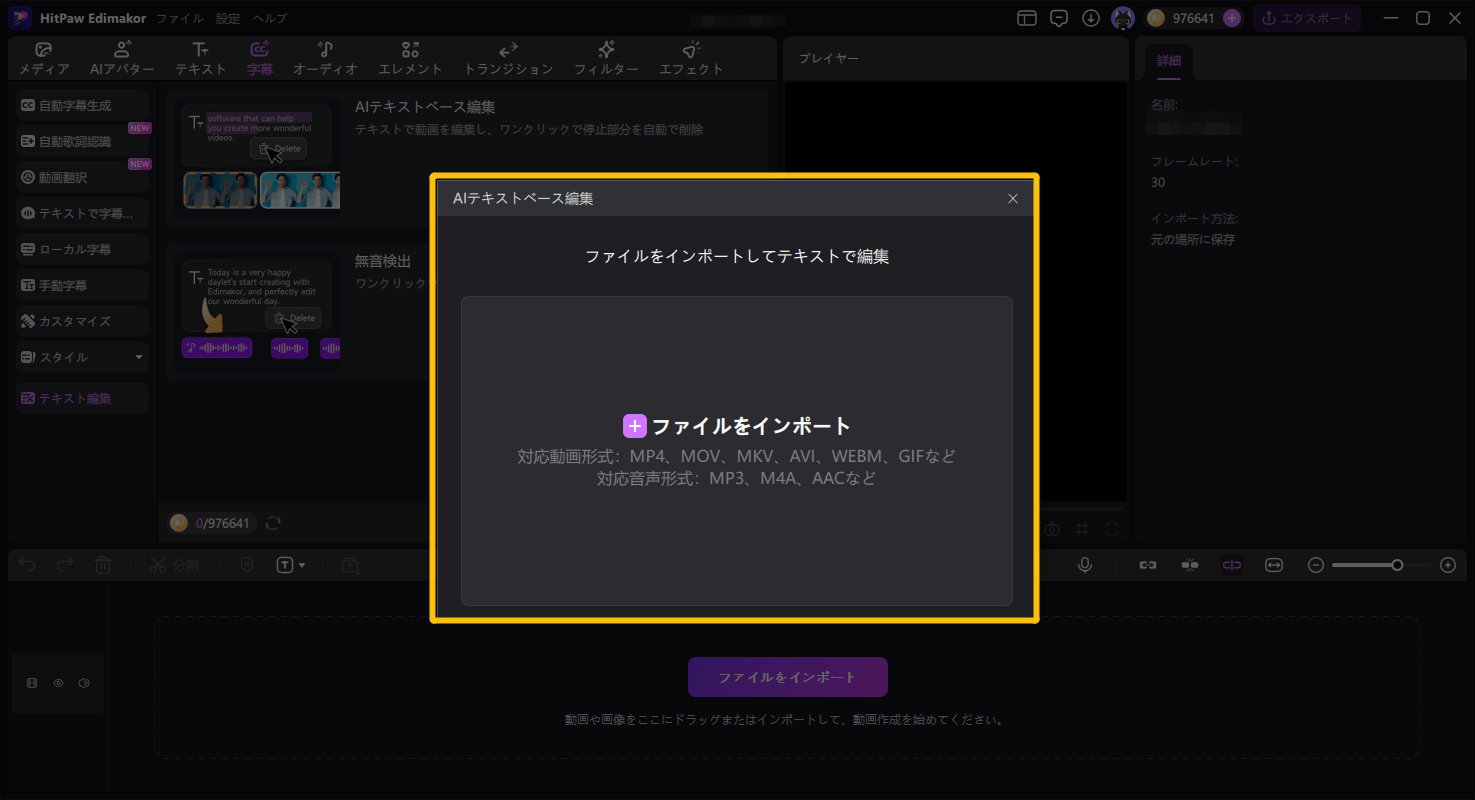Screen dimensions: 1475x800
Task: Click the trash delete icon in the timeline toolbar
Action: 103,565
